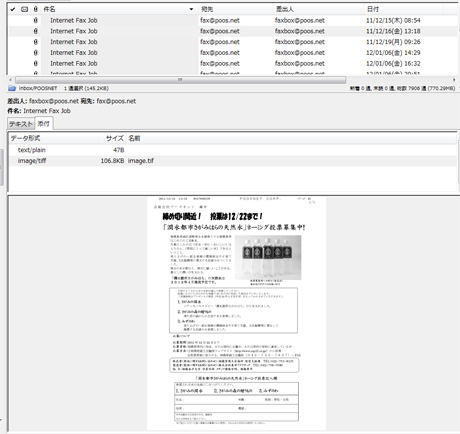Click the date 12/01/06(金) 14:29
This screenshot has height=434, width=460.
393,52
